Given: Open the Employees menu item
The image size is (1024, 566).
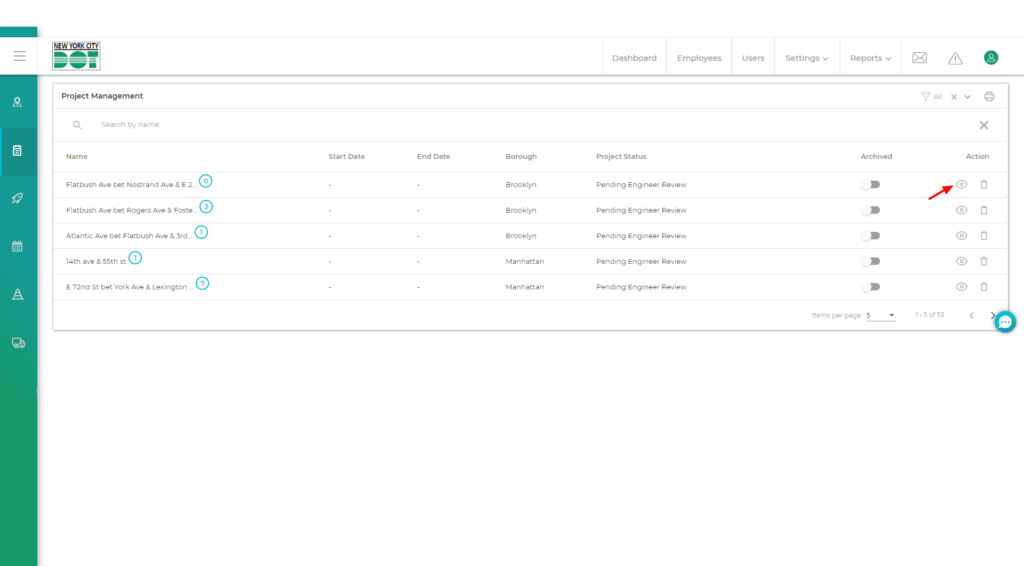Looking at the screenshot, I should click(699, 58).
